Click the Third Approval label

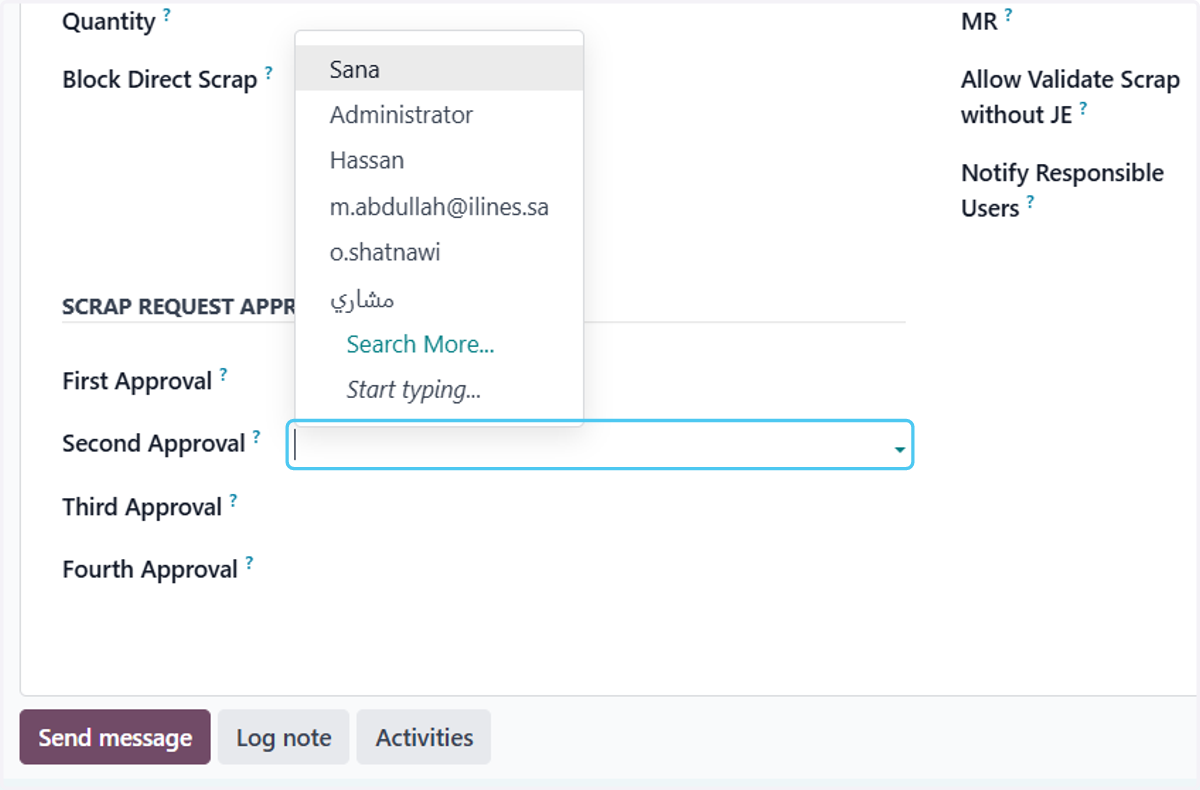pos(142,507)
